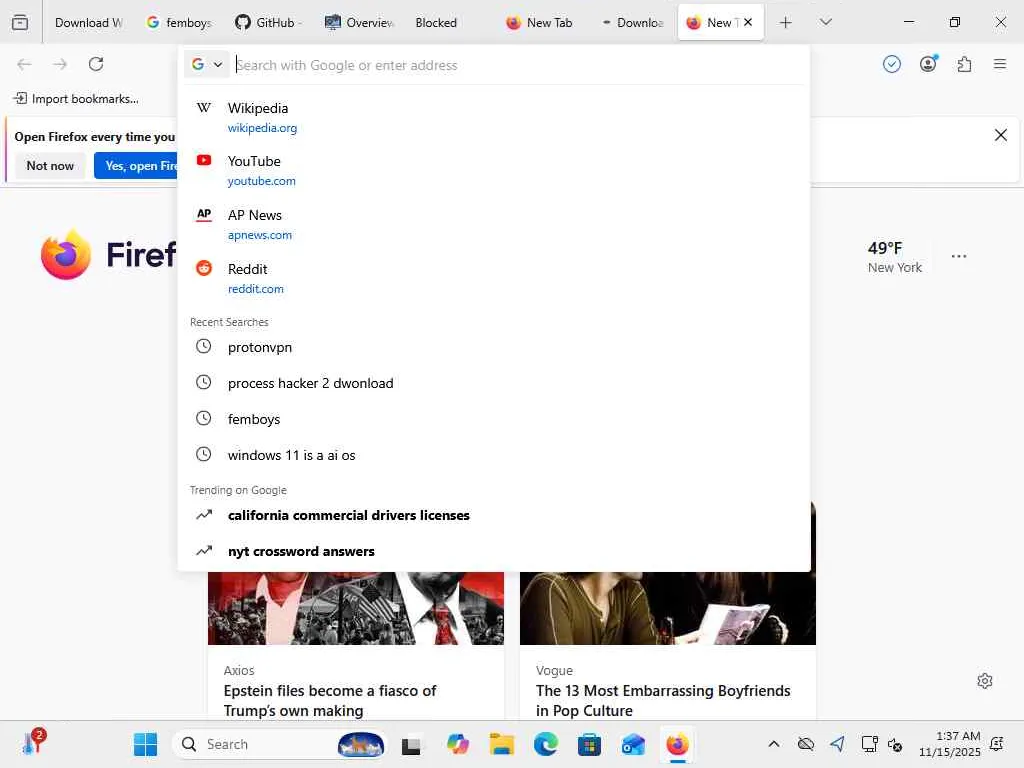Screen dimensions: 1024x768
Task: Switch to the GitHub tab
Action: 268,22
